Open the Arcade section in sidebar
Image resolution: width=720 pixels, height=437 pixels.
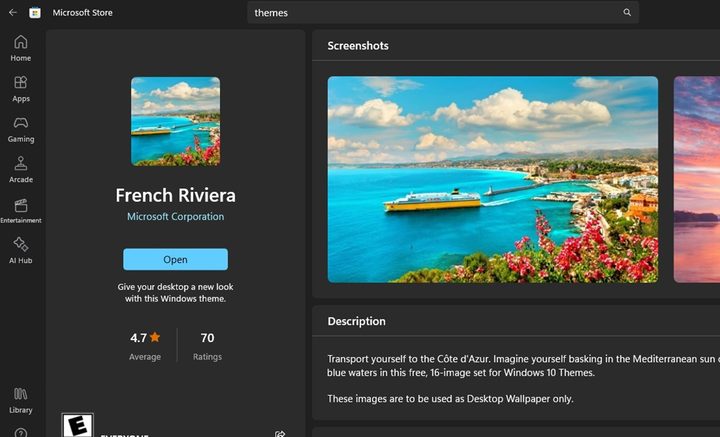point(21,169)
